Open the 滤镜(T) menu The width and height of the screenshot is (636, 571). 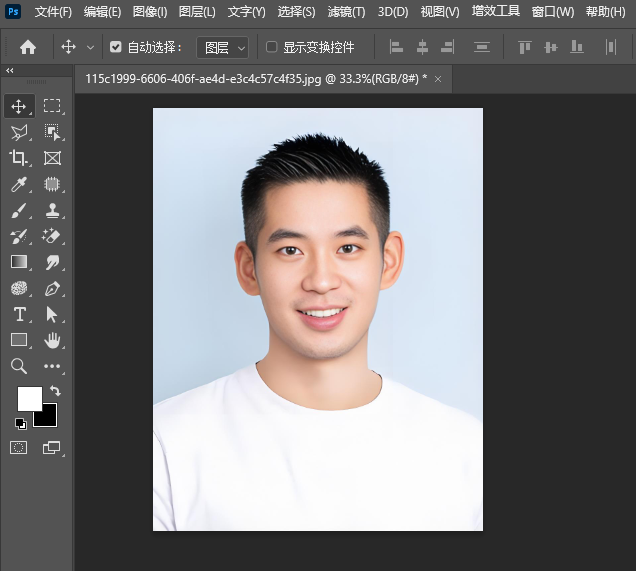pos(346,12)
